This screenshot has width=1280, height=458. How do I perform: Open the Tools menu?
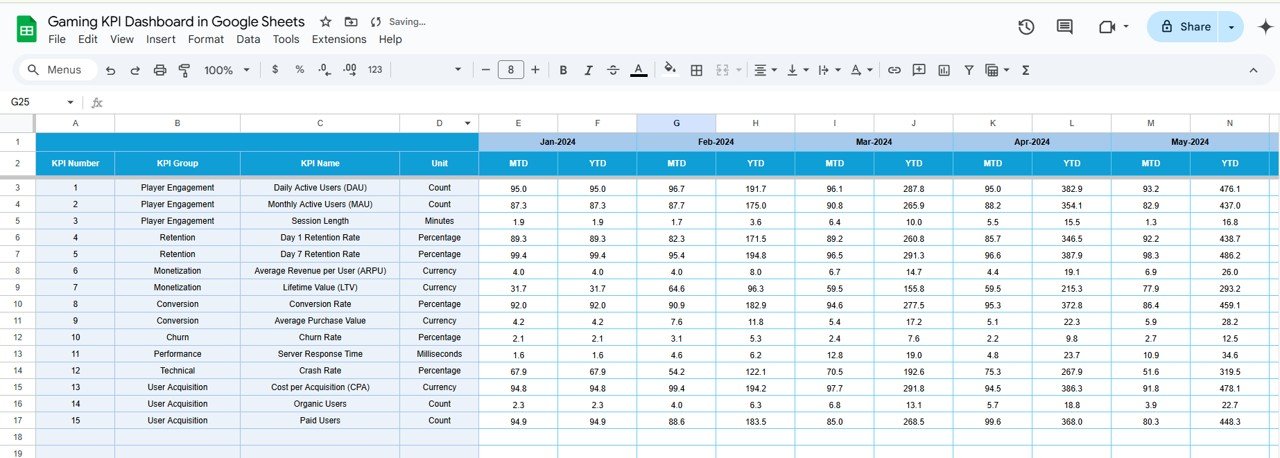click(286, 39)
